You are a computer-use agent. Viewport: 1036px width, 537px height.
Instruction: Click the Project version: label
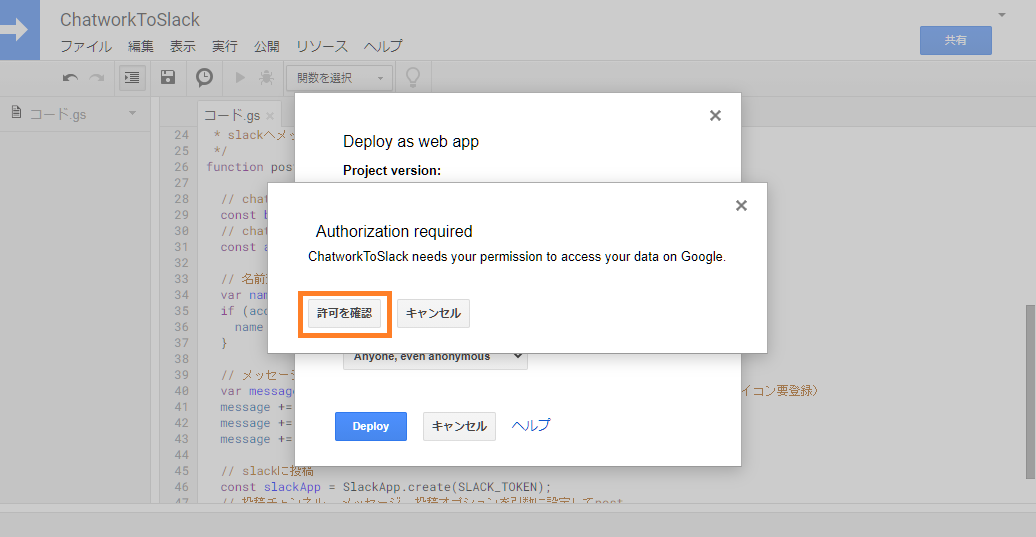[x=392, y=170]
